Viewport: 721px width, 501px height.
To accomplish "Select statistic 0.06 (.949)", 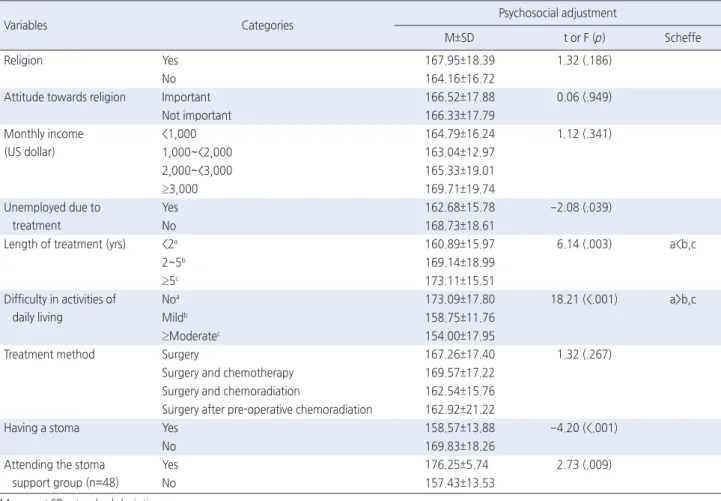I will pyautogui.click(x=584, y=97).
